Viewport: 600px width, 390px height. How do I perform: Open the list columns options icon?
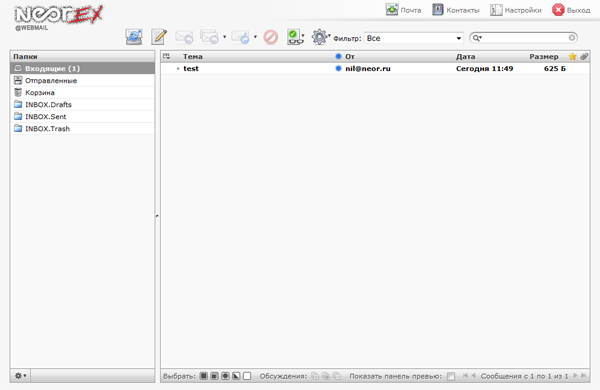click(166, 57)
